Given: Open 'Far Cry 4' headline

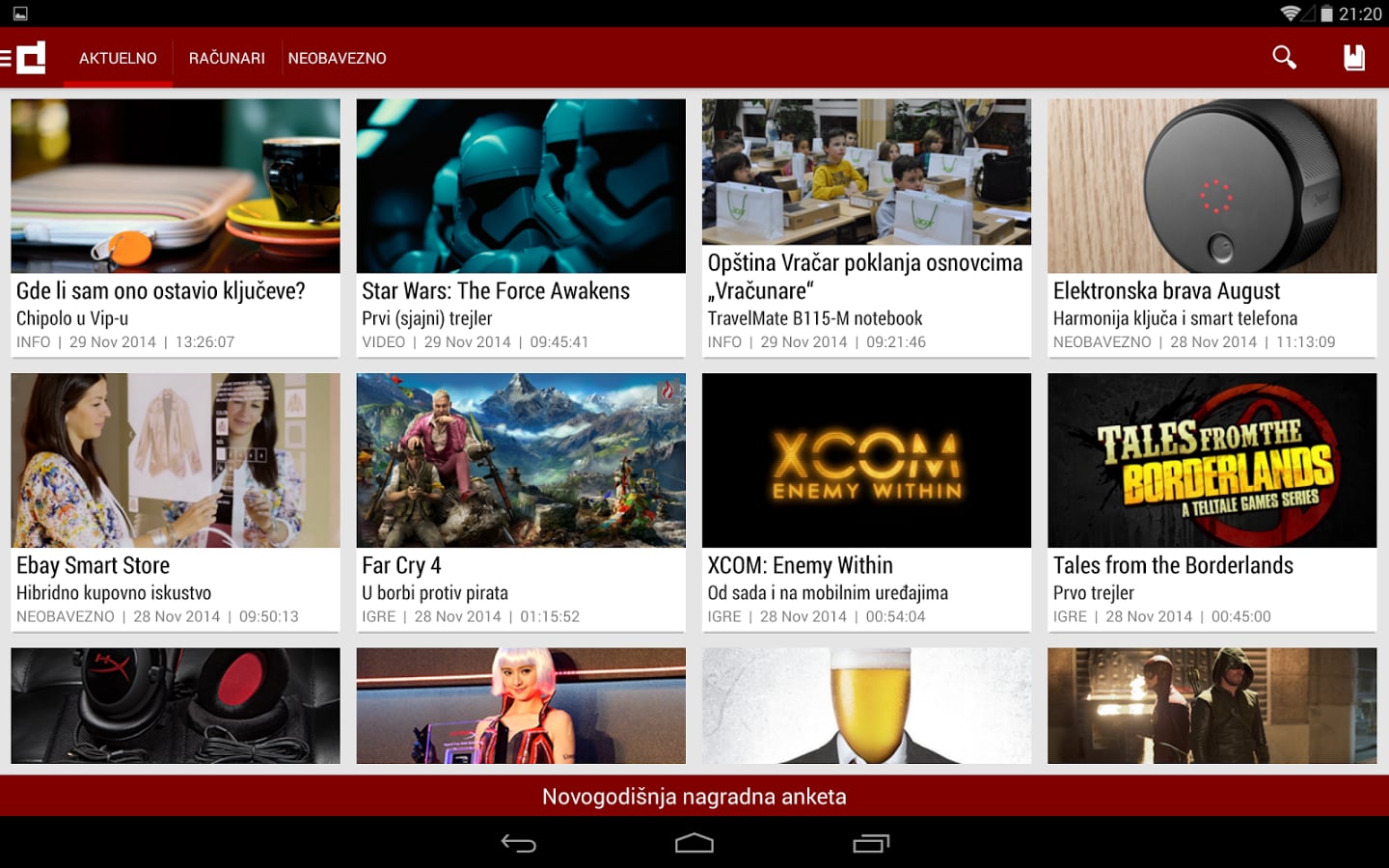Looking at the screenshot, I should coord(401,566).
